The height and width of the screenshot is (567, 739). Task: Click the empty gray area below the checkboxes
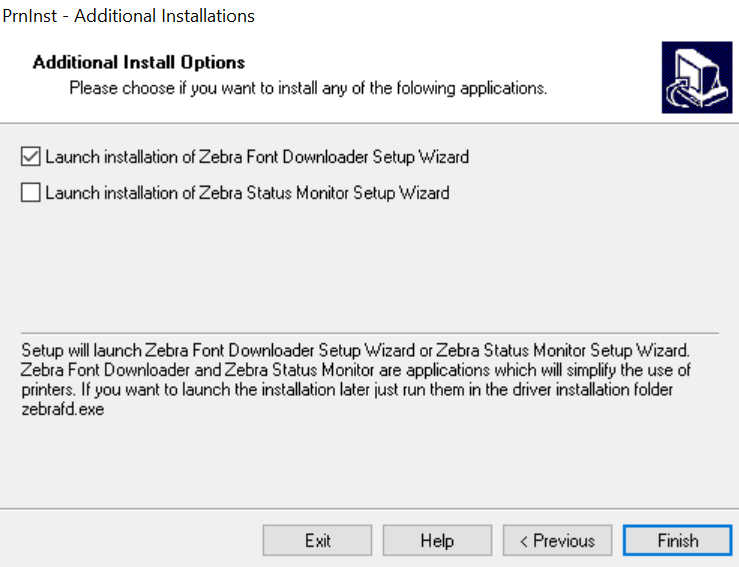click(369, 265)
